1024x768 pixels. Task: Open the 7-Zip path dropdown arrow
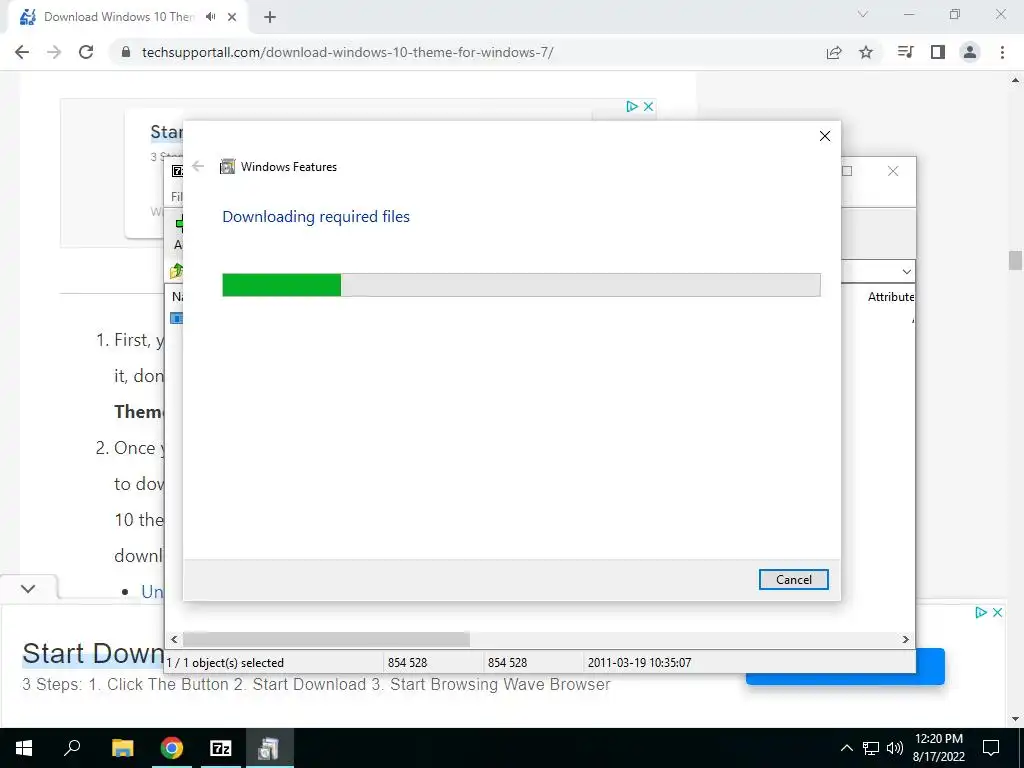pyautogui.click(x=906, y=271)
